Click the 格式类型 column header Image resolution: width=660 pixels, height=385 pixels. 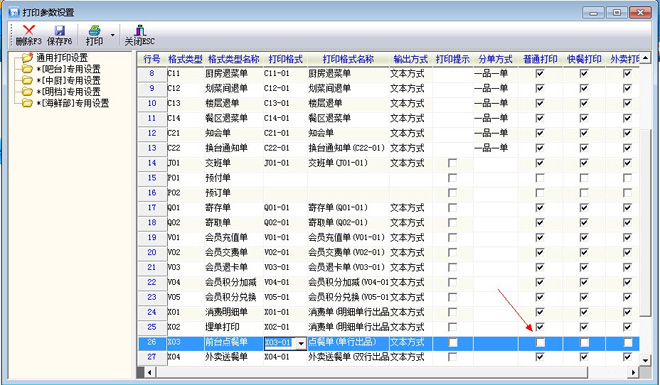pos(185,59)
